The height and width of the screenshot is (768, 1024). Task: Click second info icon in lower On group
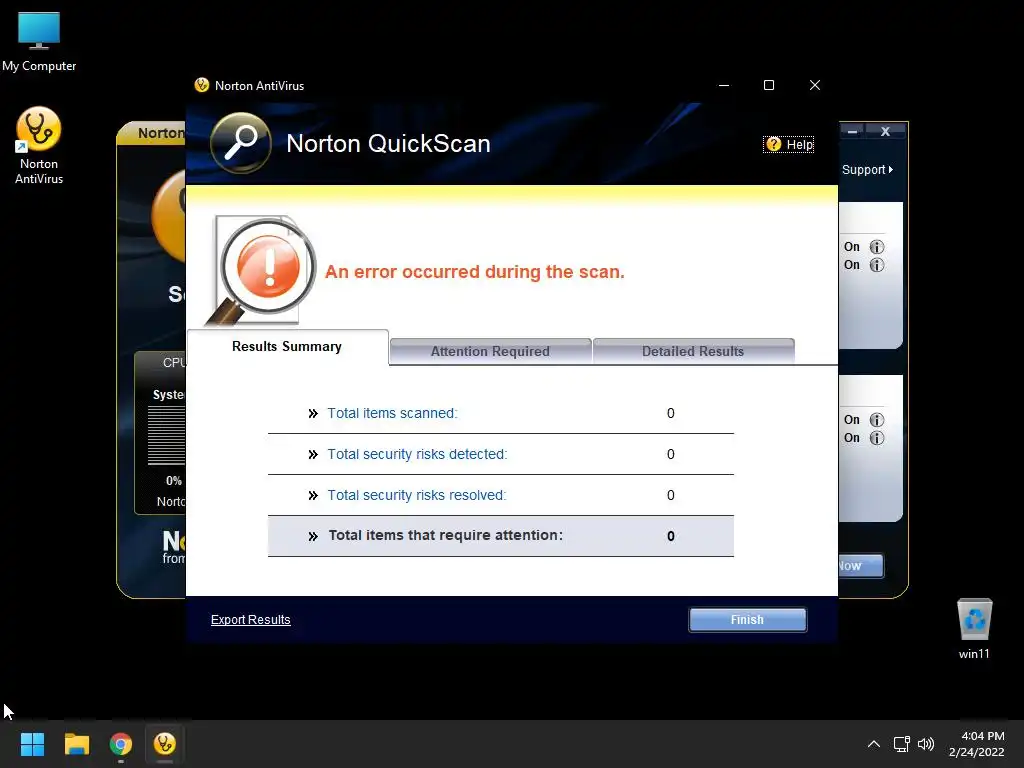[x=877, y=438]
